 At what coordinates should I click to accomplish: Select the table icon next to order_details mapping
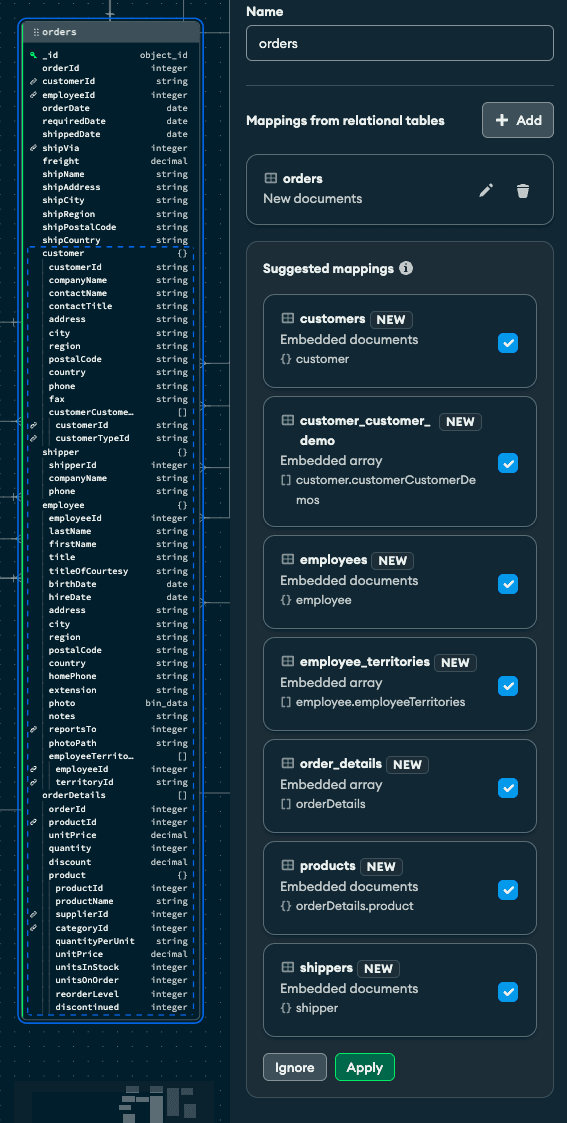click(287, 763)
